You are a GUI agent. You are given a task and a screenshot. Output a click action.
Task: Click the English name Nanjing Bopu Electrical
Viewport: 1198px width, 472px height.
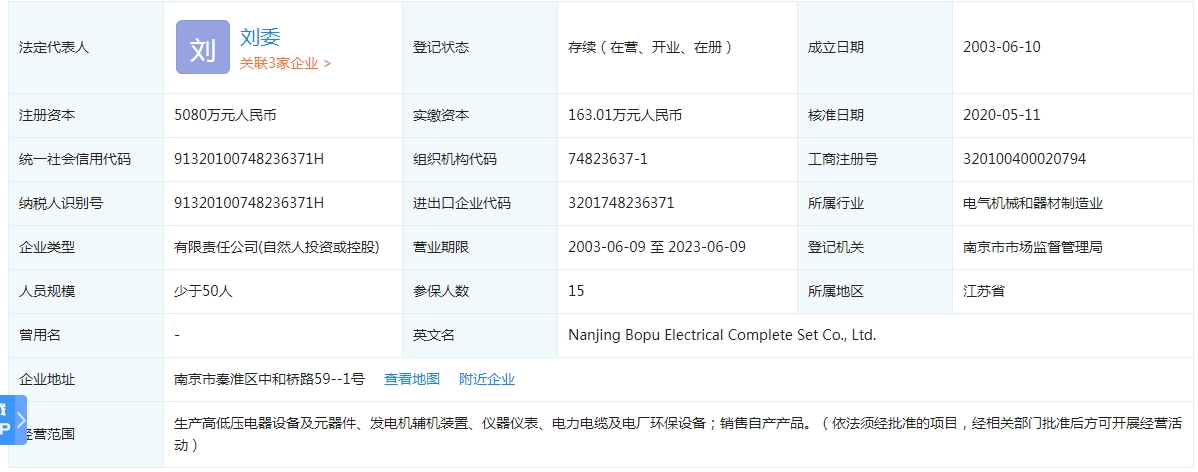(x=721, y=335)
